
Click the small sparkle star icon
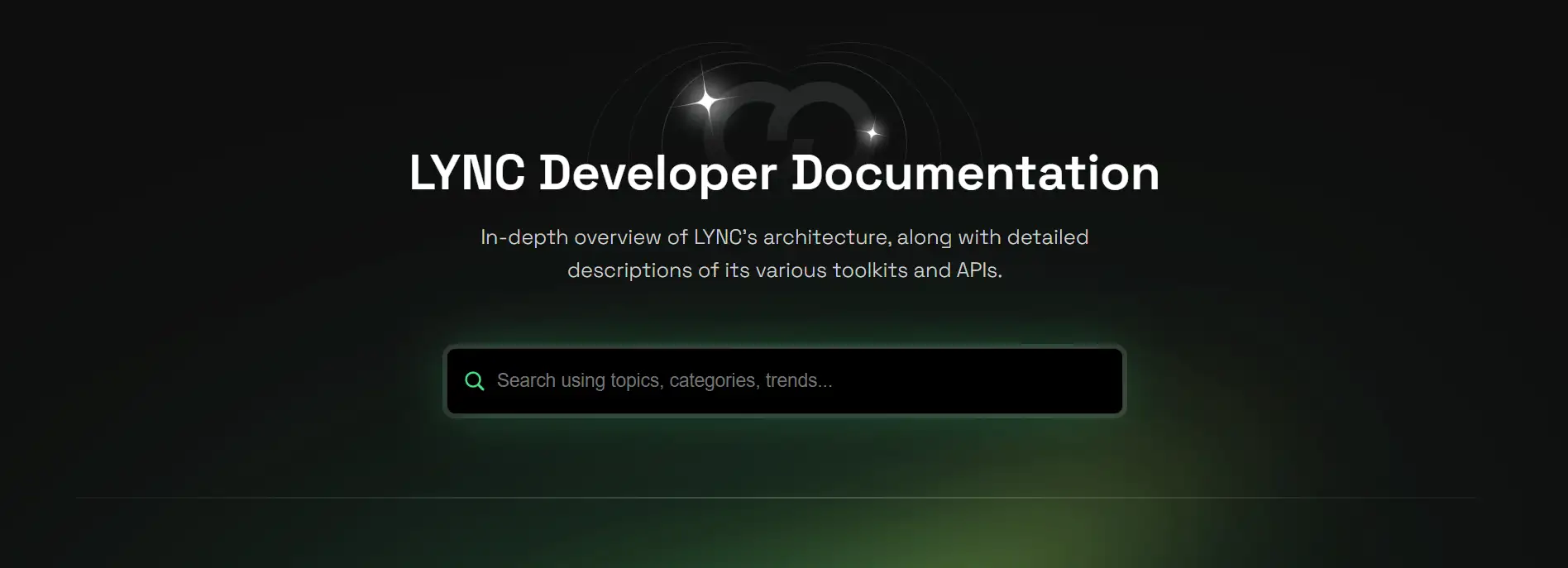872,132
